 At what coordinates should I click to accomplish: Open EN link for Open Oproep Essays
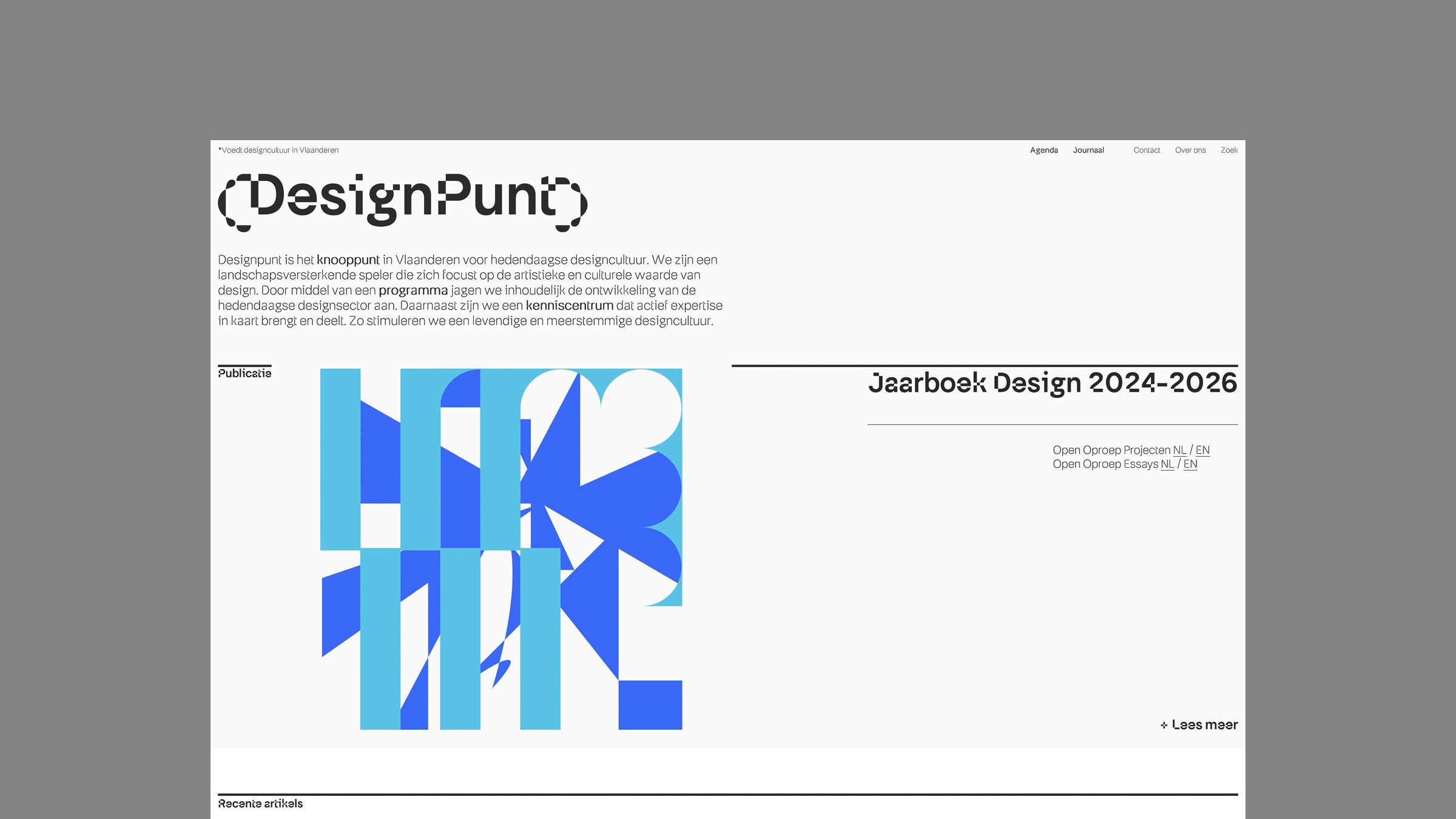1190,464
